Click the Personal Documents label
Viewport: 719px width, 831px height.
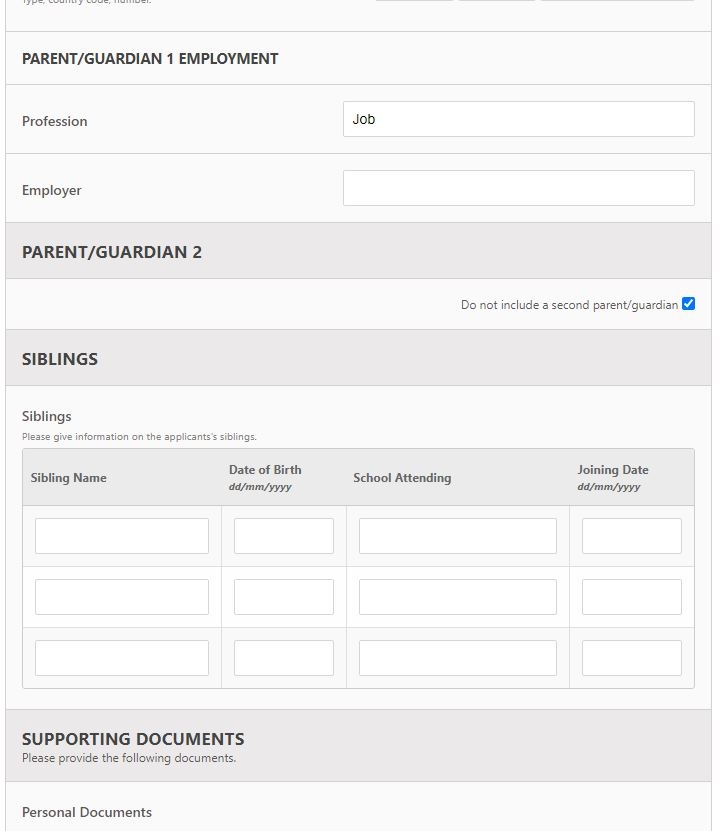(87, 812)
